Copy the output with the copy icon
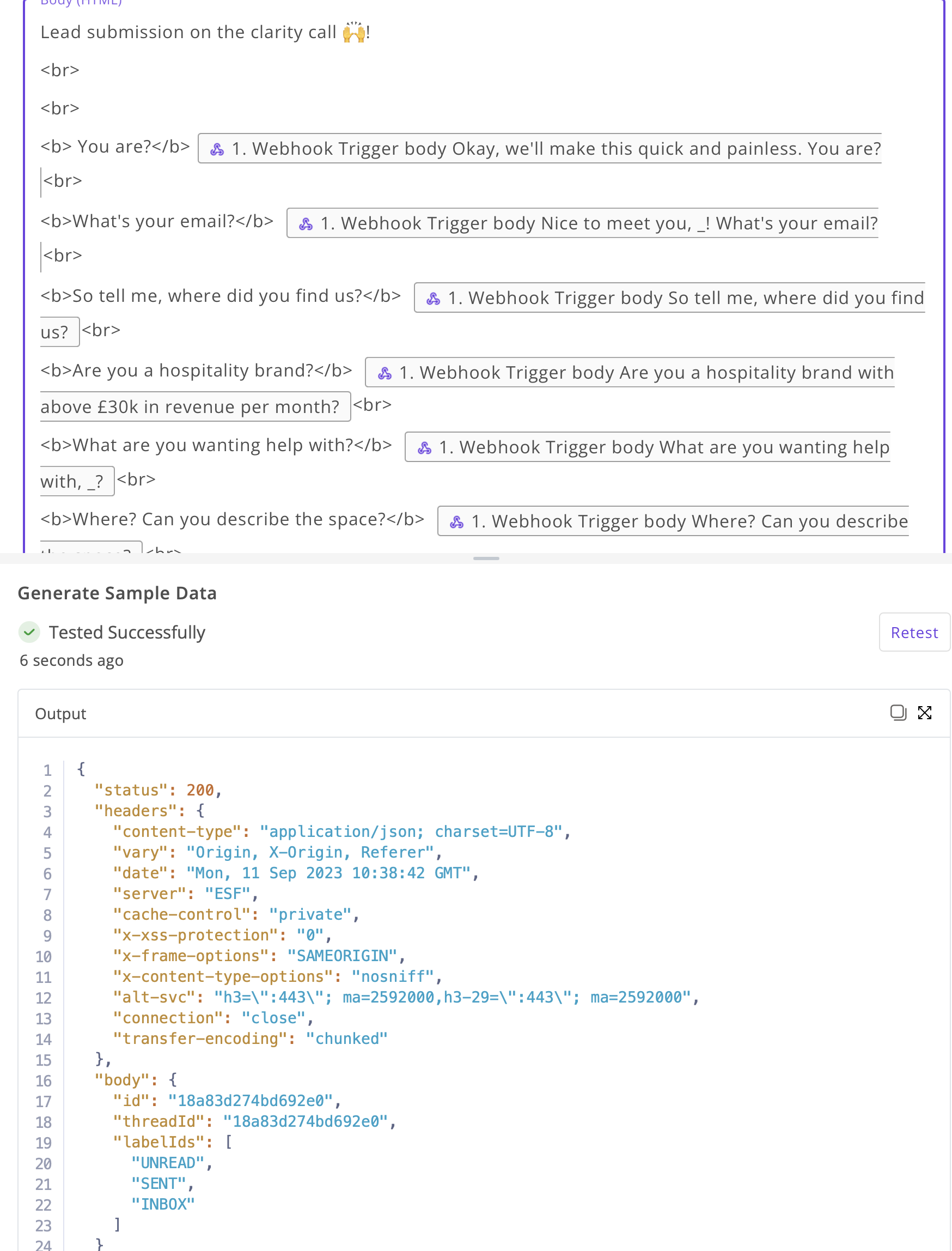Viewport: 952px width, 1251px height. [898, 713]
